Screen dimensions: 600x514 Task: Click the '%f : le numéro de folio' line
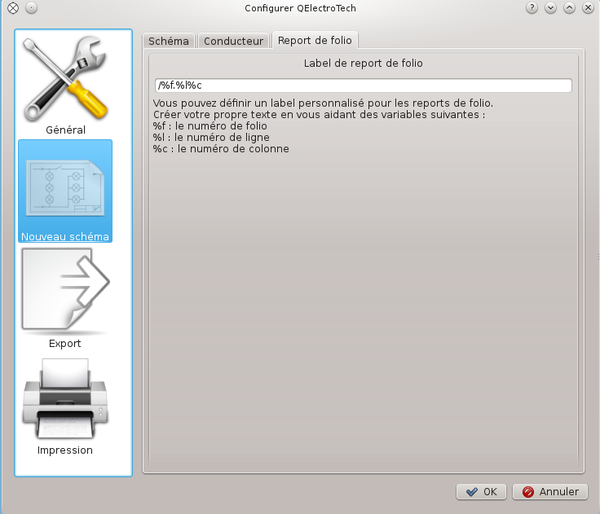click(210, 126)
